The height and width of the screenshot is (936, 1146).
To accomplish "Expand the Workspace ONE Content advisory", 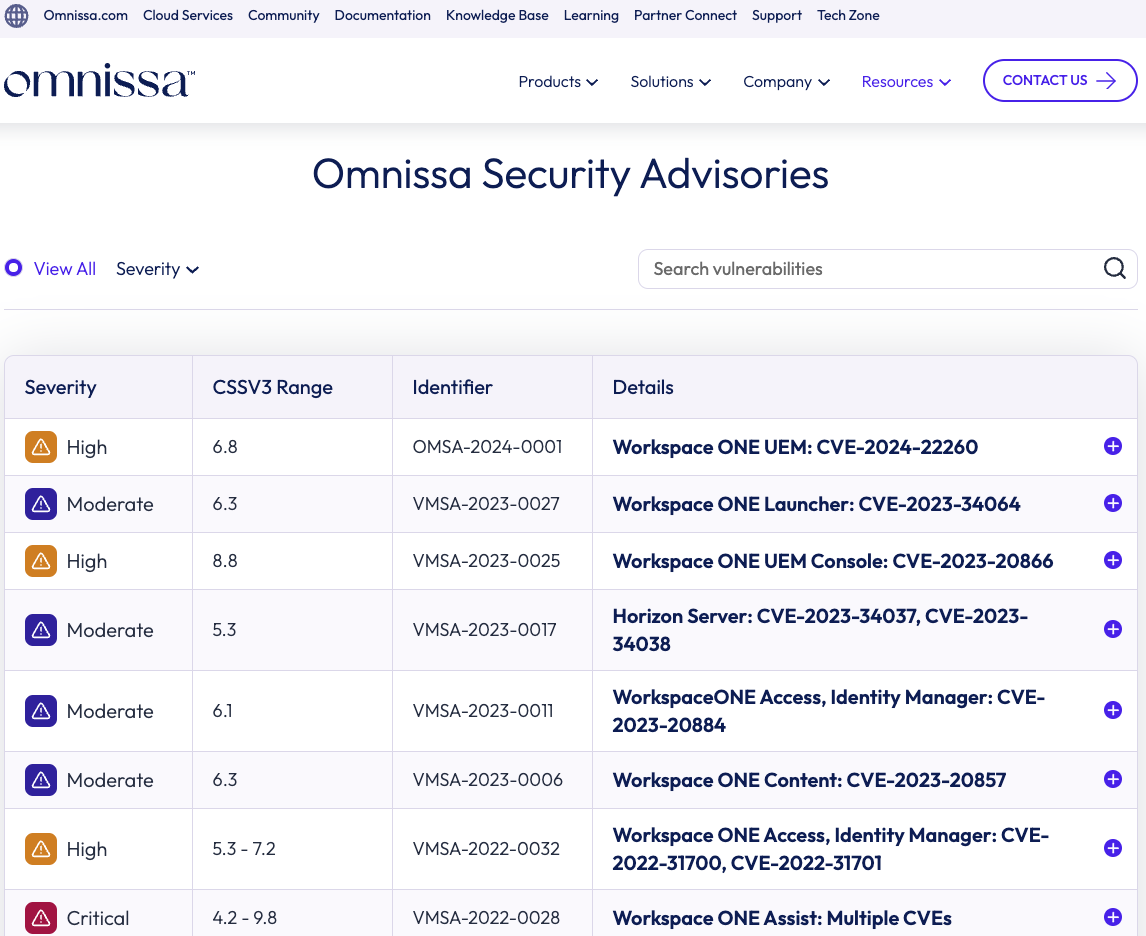I will (1112, 779).
